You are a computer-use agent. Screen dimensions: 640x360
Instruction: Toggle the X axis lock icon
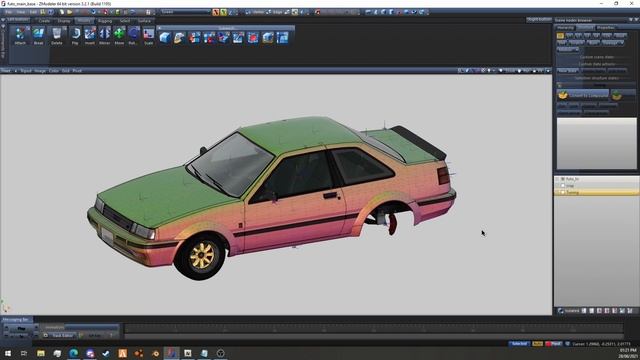coord(216,12)
